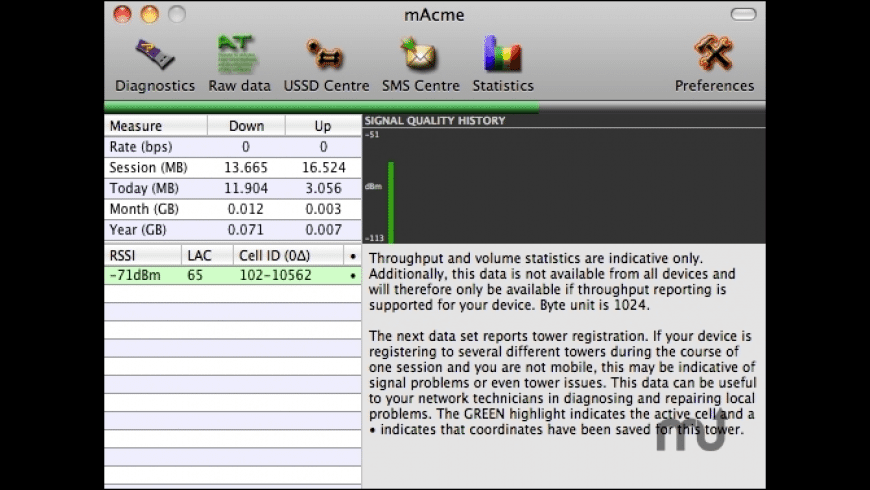
Task: Click the Rate (bps) row label
Action: coord(141,147)
